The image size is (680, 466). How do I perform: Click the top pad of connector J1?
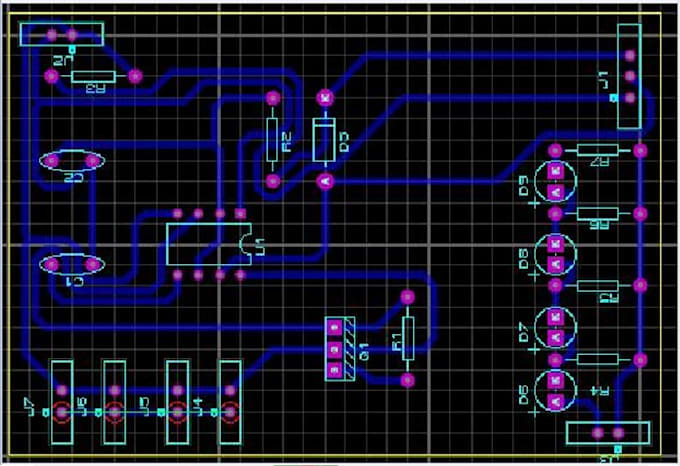(x=630, y=55)
